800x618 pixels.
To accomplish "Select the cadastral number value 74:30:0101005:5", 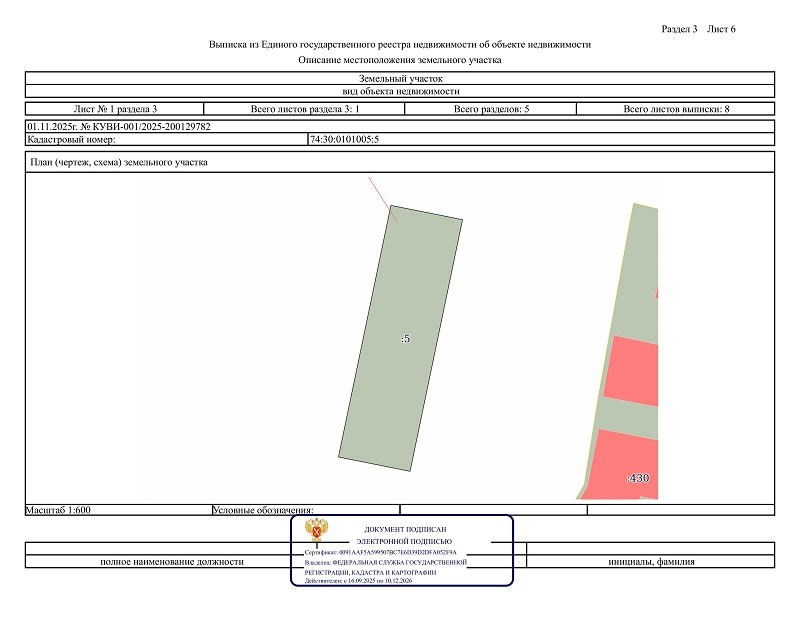I will (x=345, y=139).
